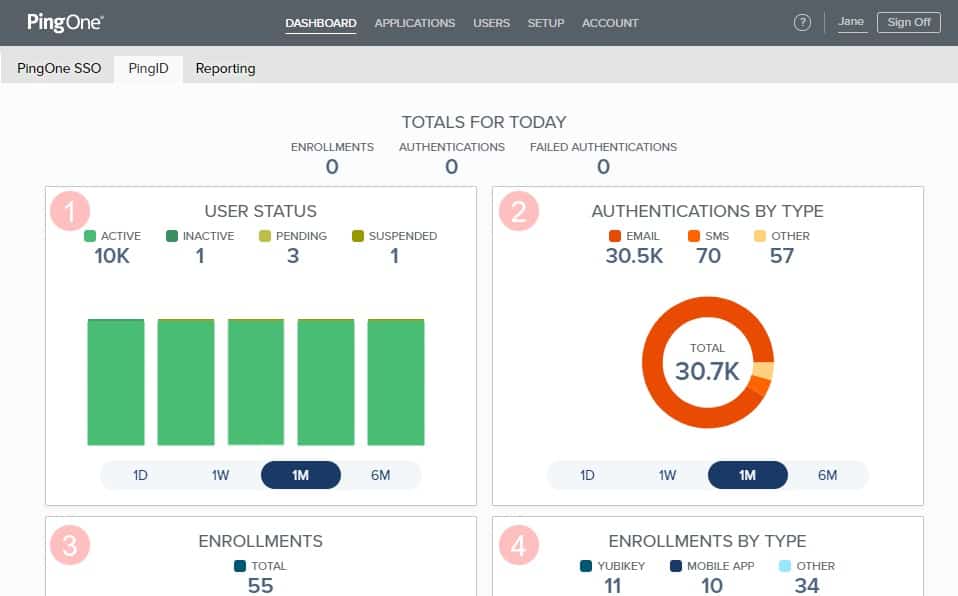Screen dimensions: 958x596
Task: Click the Pending count 3
Action: point(293,256)
